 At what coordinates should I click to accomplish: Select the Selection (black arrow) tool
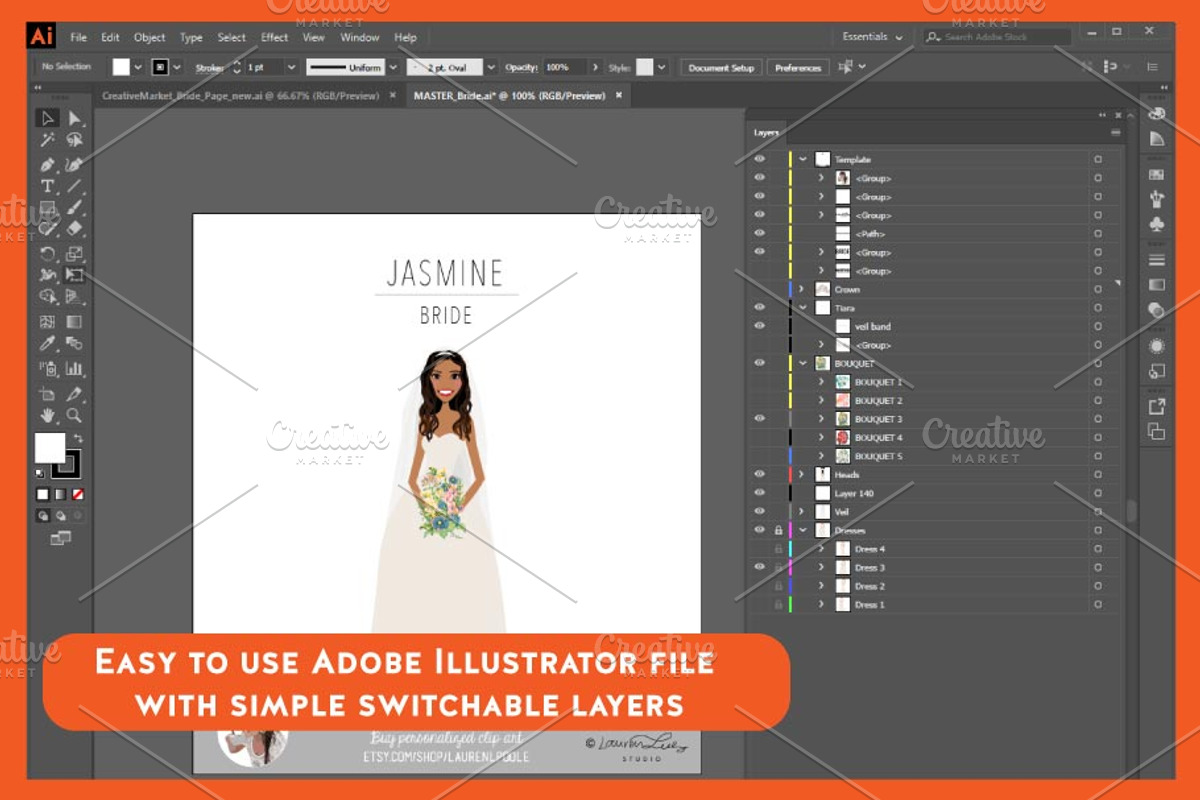point(47,119)
